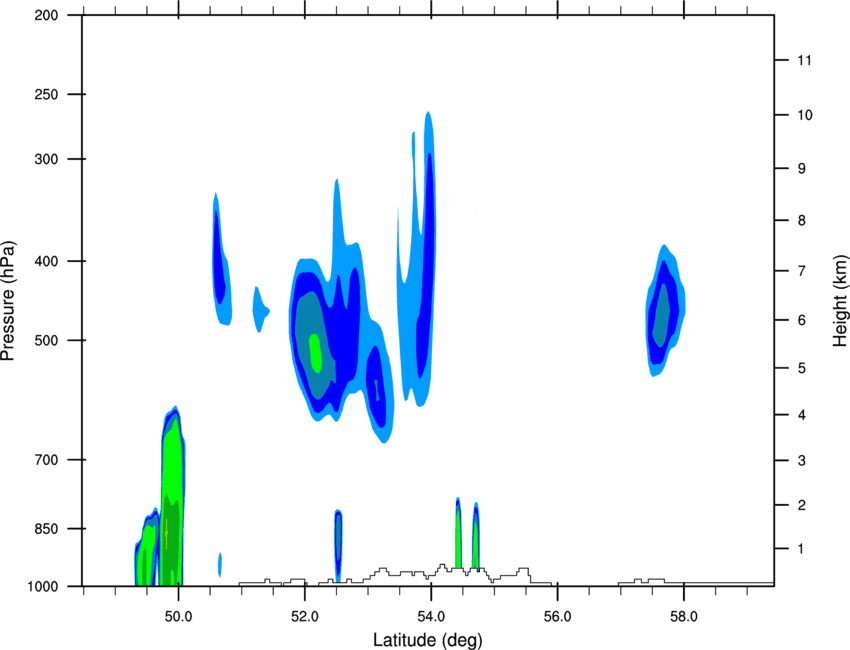
Task: Click the 54.0 latitude tick label
Action: tap(431, 617)
